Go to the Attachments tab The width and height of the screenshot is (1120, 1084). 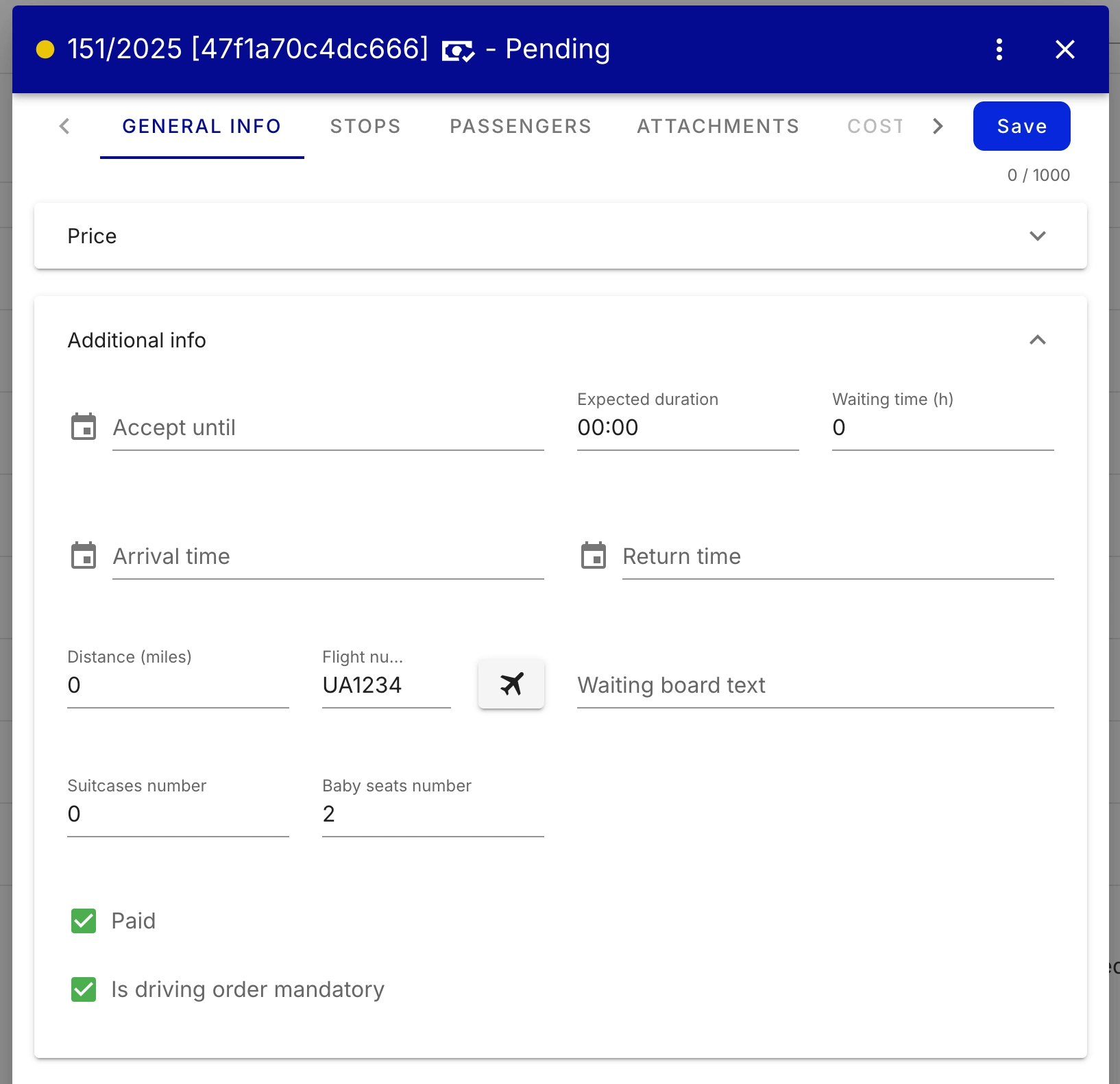click(718, 126)
